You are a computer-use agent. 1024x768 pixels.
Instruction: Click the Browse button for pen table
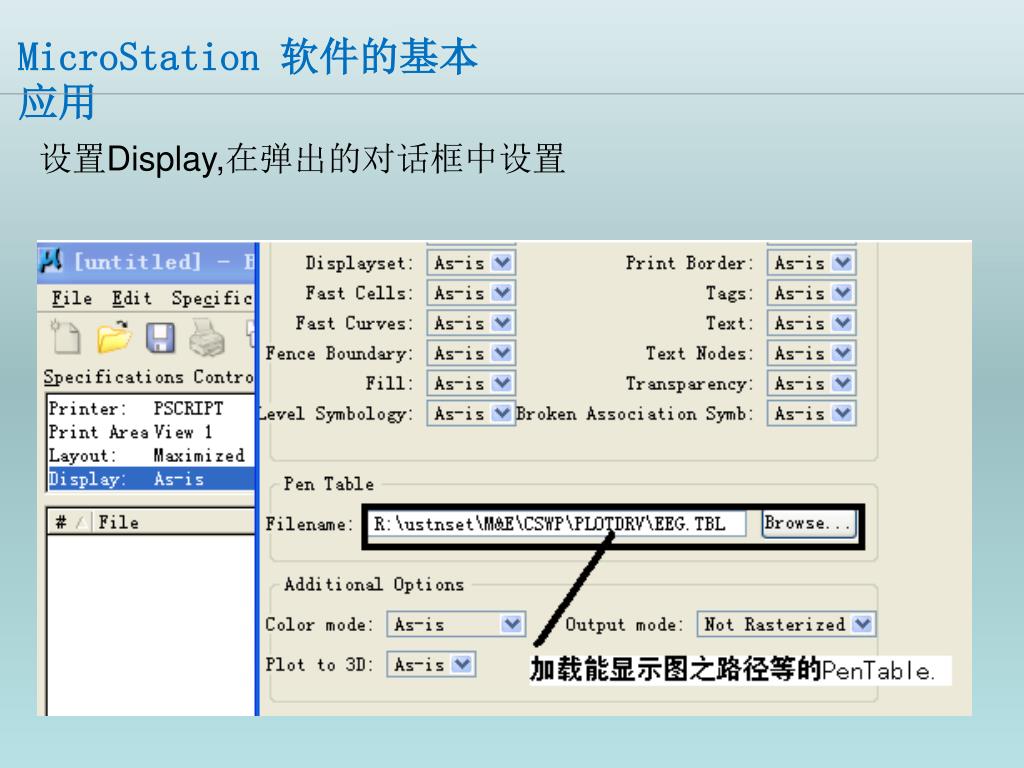[x=808, y=524]
